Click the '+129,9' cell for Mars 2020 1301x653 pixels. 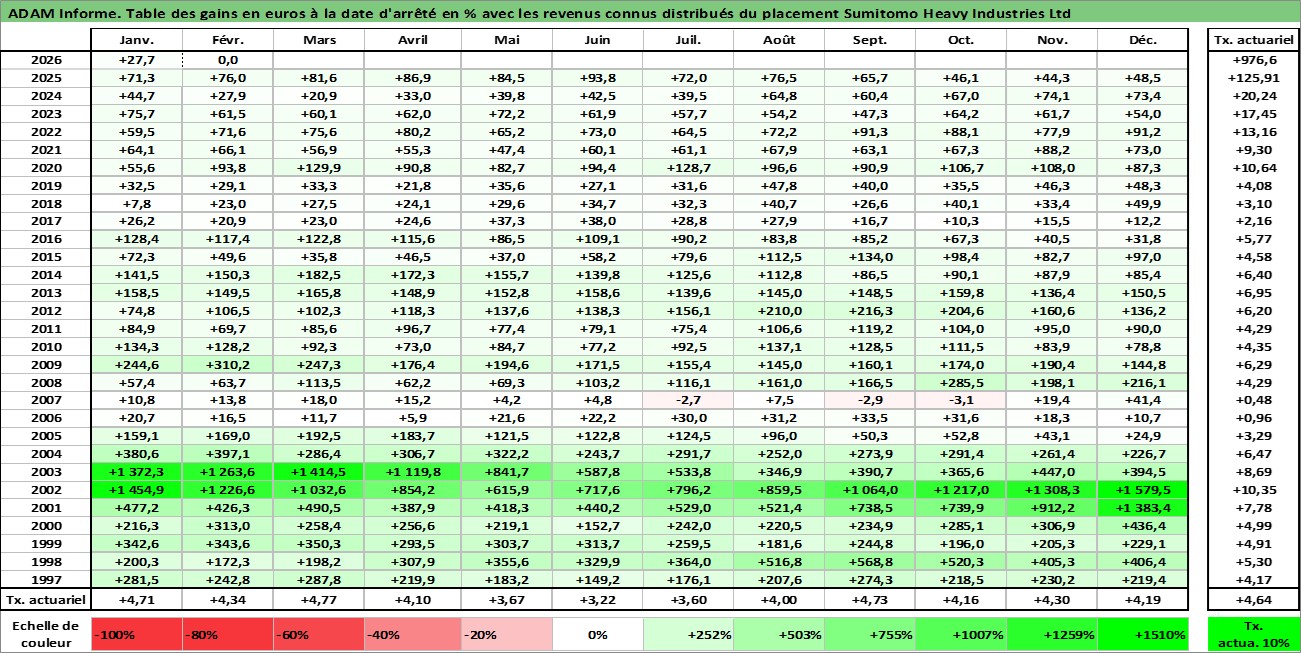click(318, 167)
